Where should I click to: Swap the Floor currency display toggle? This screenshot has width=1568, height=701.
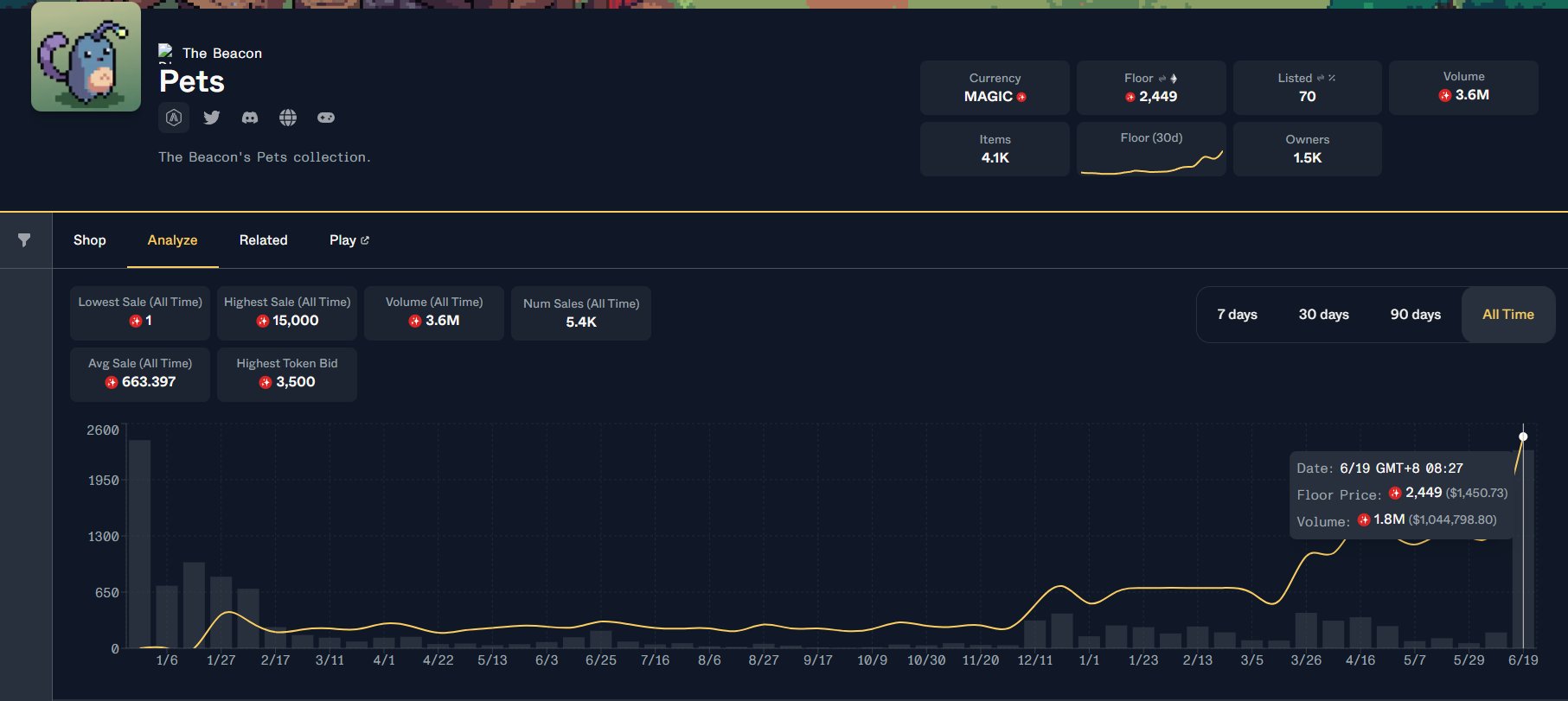coord(1168,79)
